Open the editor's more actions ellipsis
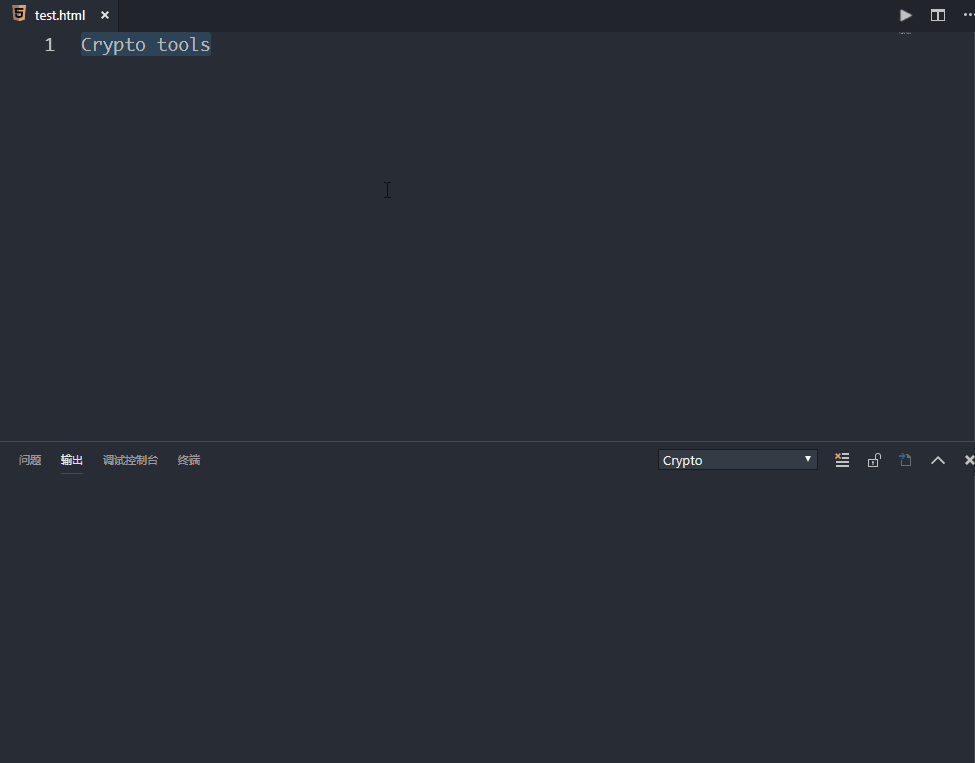 coord(969,15)
